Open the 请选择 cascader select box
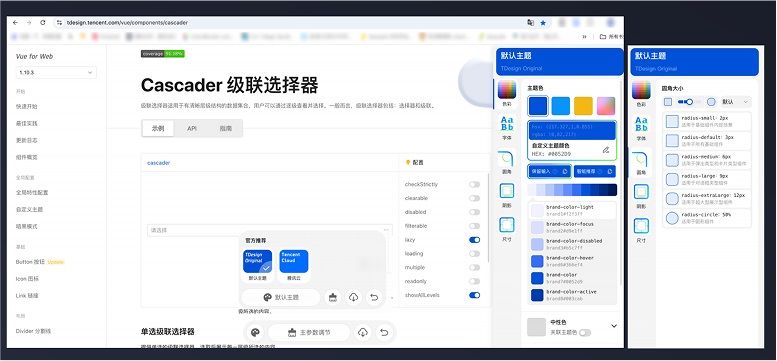Image resolution: width=777 pixels, height=361 pixels. click(x=270, y=230)
